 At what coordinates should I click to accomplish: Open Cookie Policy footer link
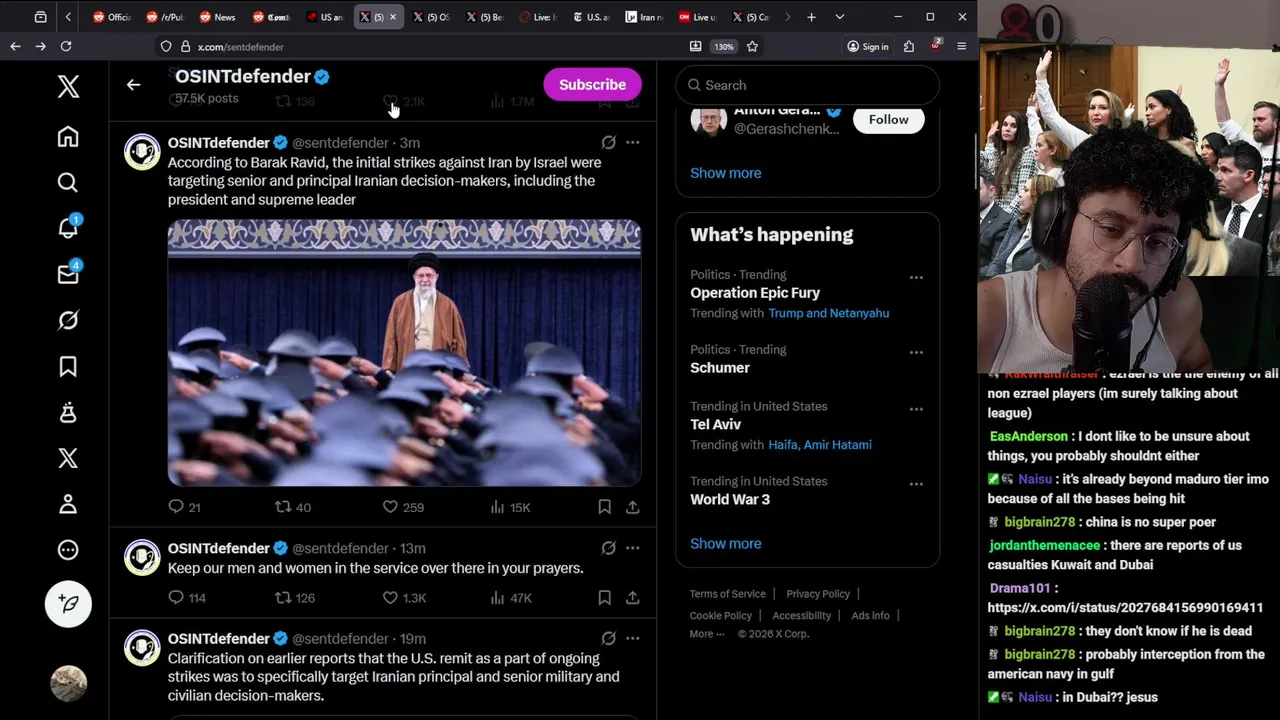pyautogui.click(x=720, y=616)
